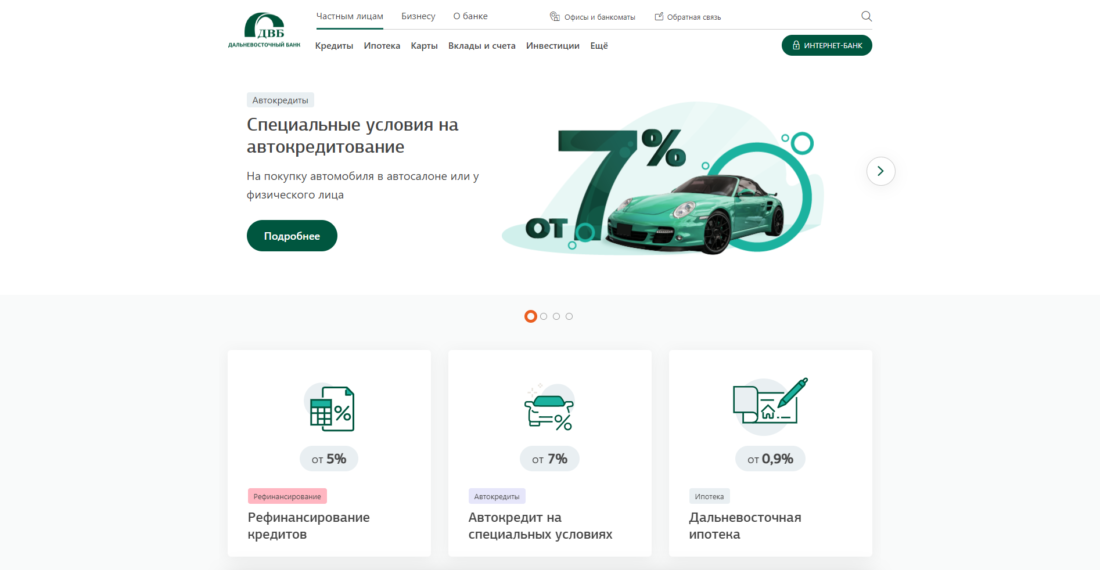Switch to Бизнесу tab

(418, 16)
